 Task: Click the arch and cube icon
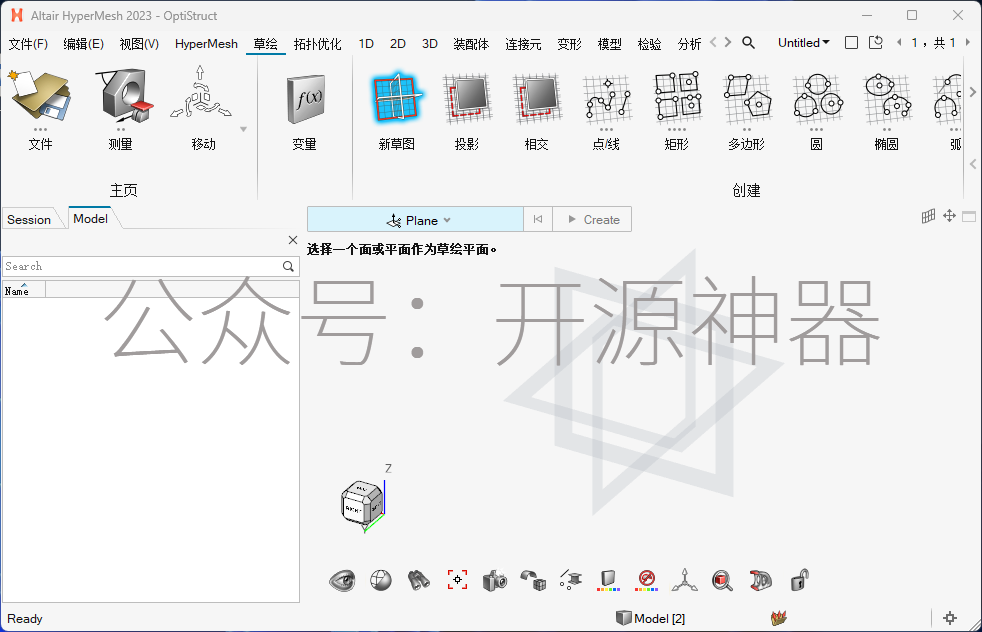(x=533, y=581)
